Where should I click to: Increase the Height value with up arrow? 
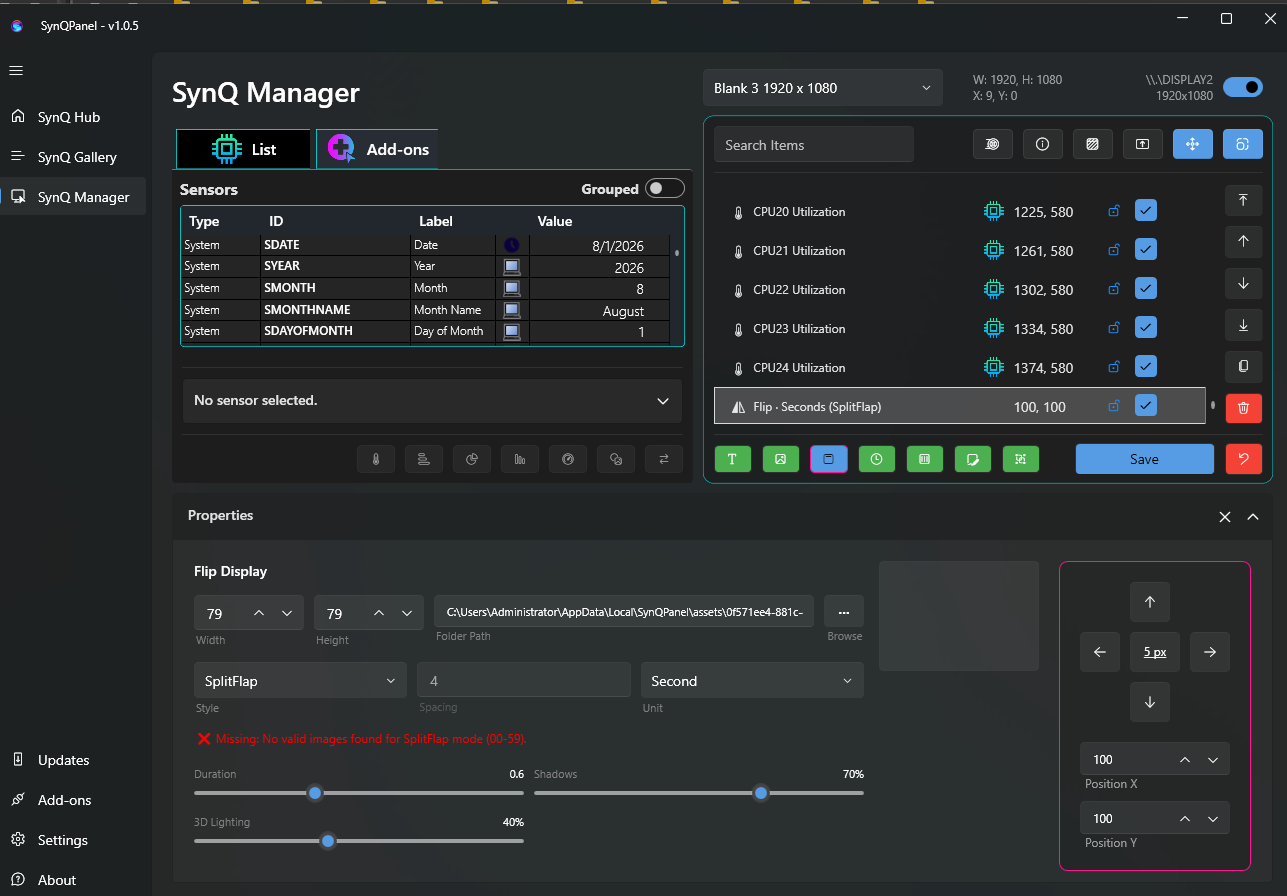pos(379,613)
